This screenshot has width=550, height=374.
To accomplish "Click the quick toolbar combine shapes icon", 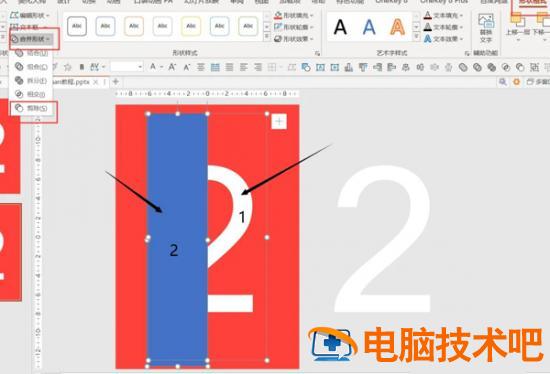I will [x=477, y=67].
